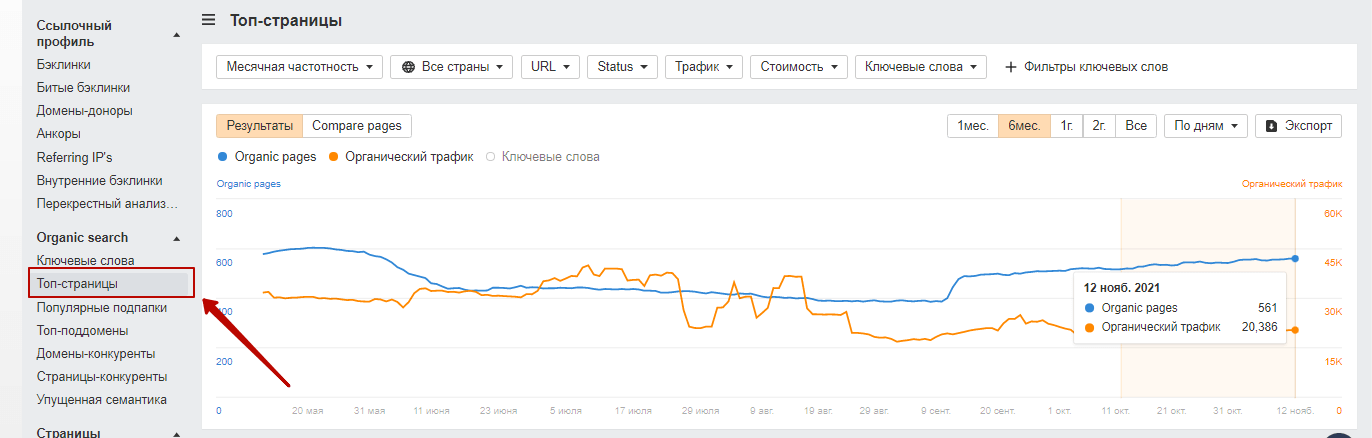Open the Status filter dropdown
Image resolution: width=1372 pixels, height=438 pixels.
point(621,67)
